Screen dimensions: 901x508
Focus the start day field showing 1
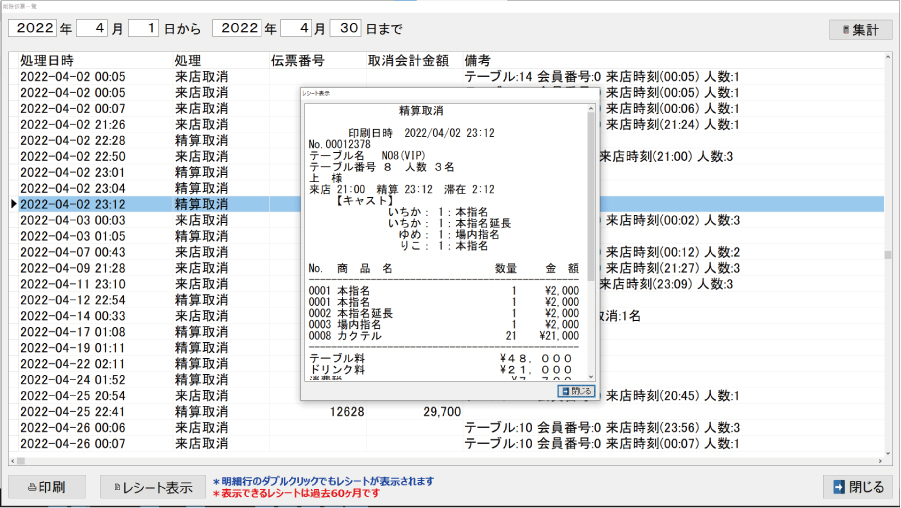point(143,29)
